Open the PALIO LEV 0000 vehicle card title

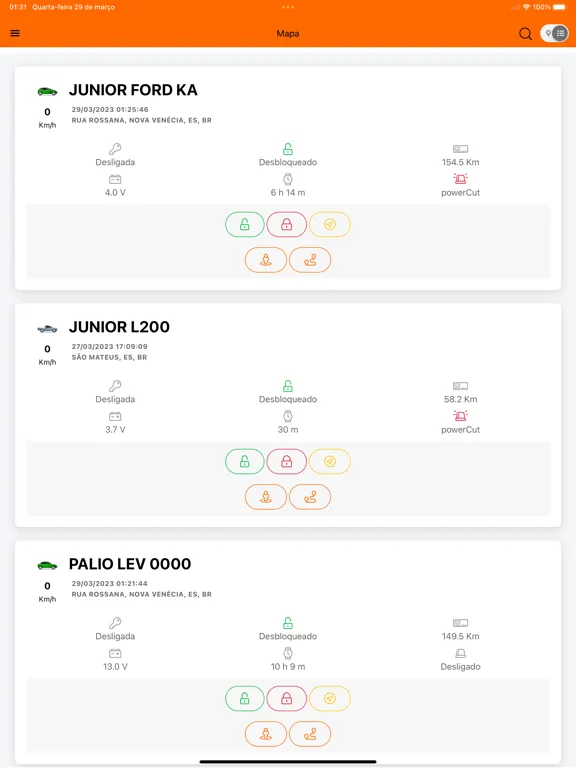coord(130,564)
